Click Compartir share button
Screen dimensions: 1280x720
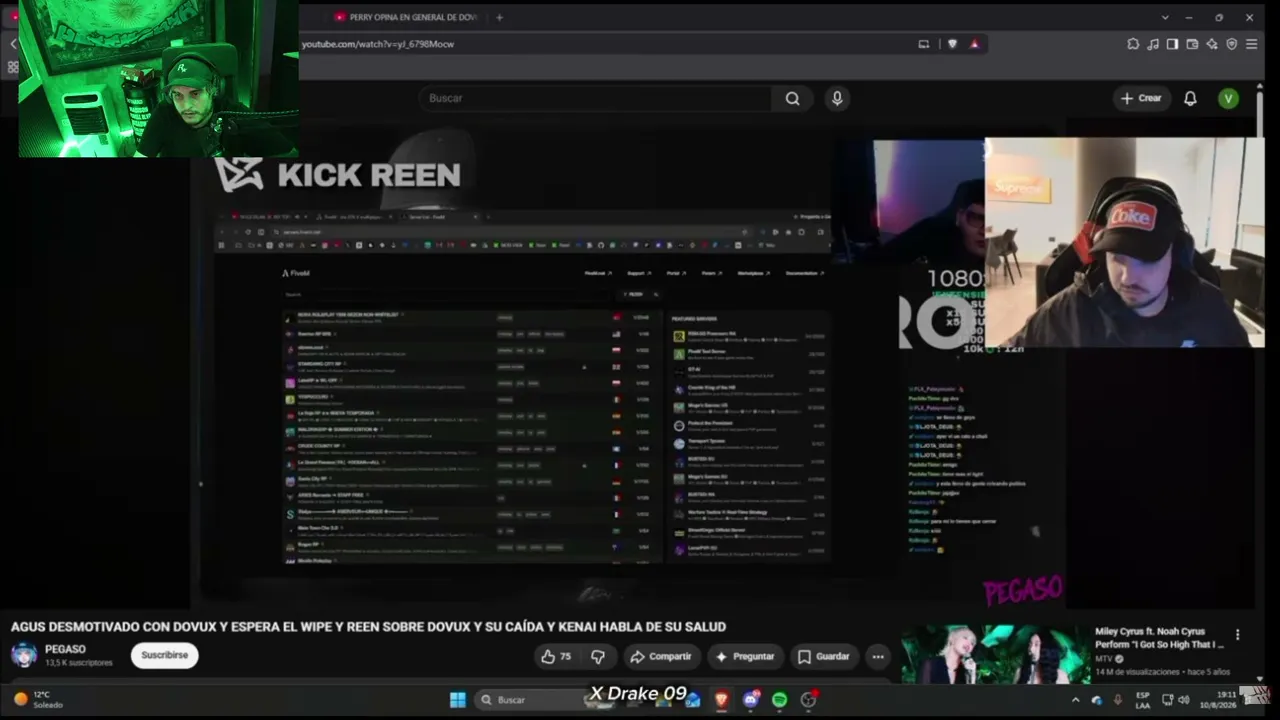tap(660, 656)
